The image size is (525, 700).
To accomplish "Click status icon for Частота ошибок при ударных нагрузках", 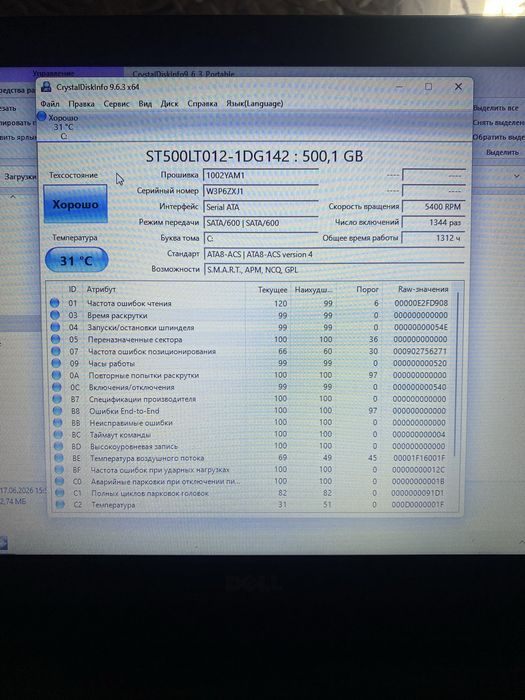I will pyautogui.click(x=59, y=470).
